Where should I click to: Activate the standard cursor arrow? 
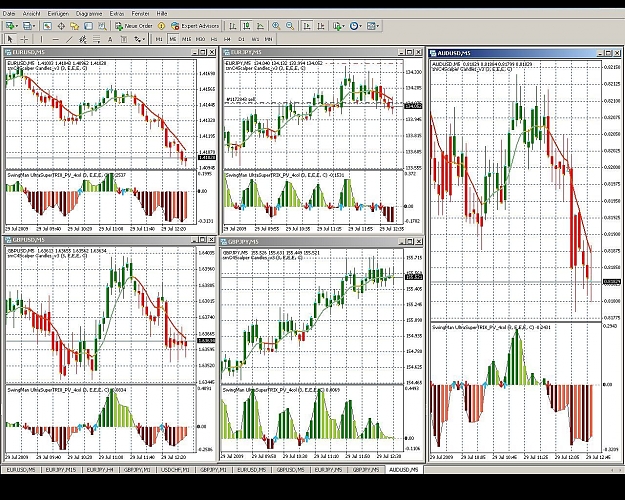[x=10, y=39]
